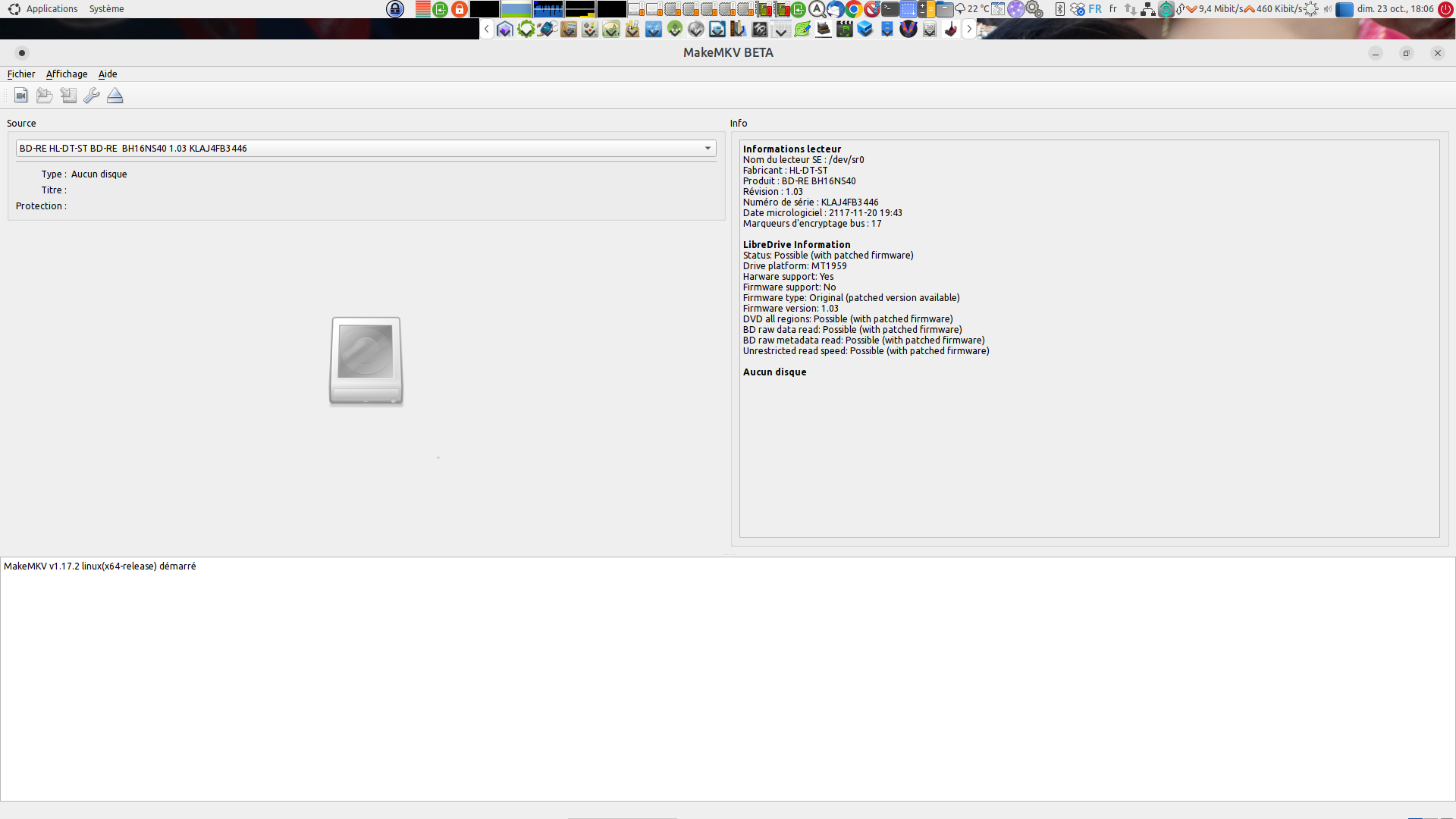1456x819 pixels.
Task: Open the Système menu in top panel
Action: pos(106,9)
